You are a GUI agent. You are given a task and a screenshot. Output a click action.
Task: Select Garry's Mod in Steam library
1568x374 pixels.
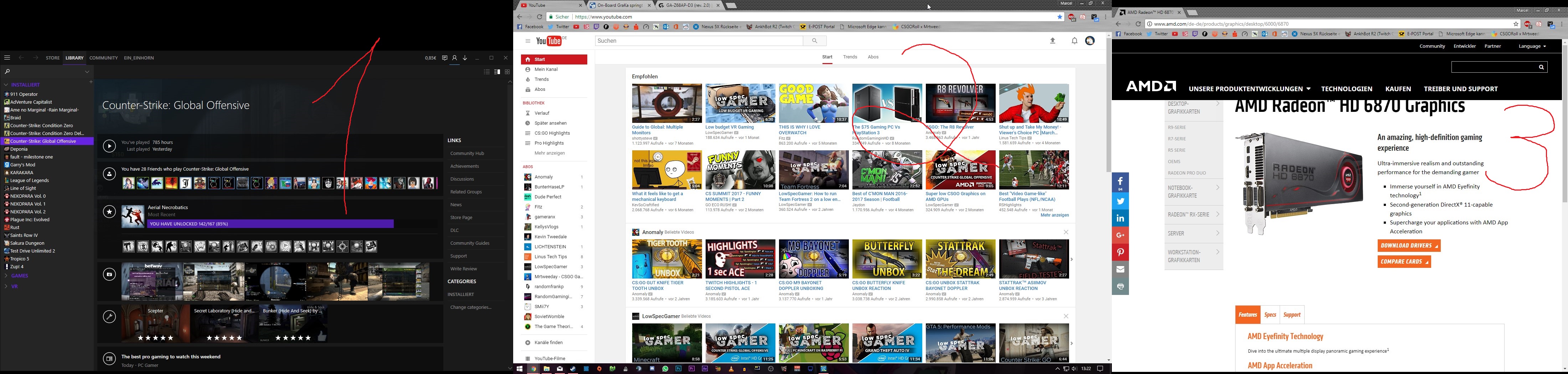[x=23, y=165]
